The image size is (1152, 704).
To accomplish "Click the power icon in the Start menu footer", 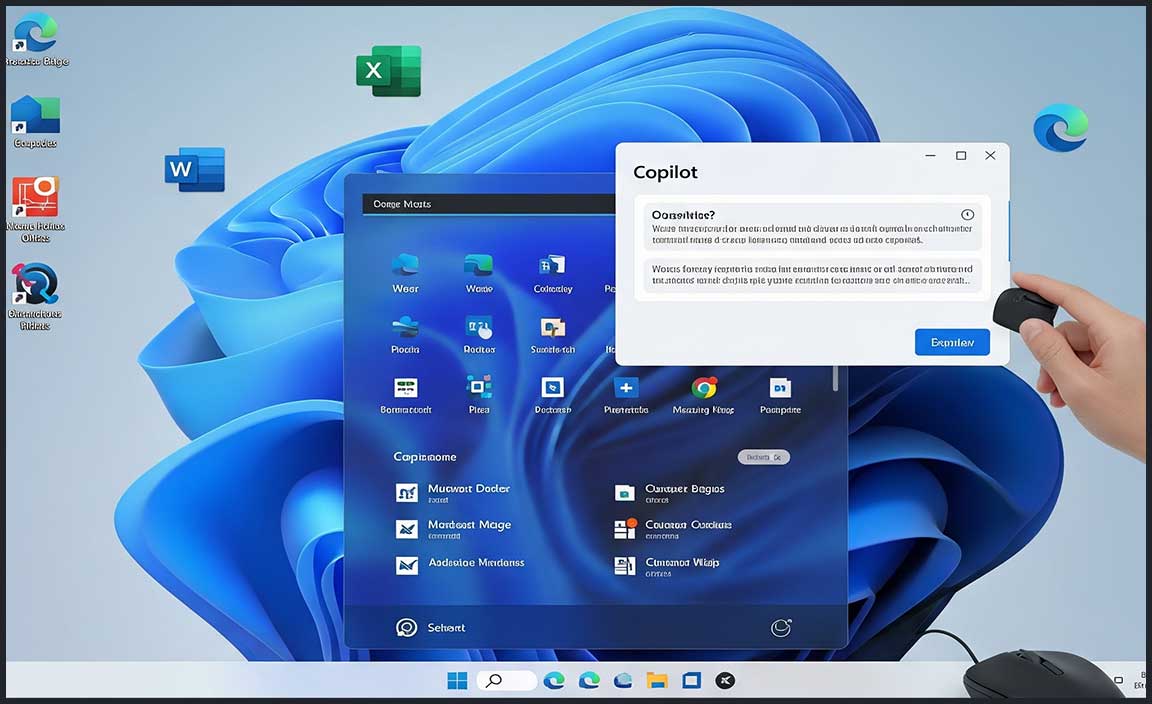I will click(x=780, y=628).
